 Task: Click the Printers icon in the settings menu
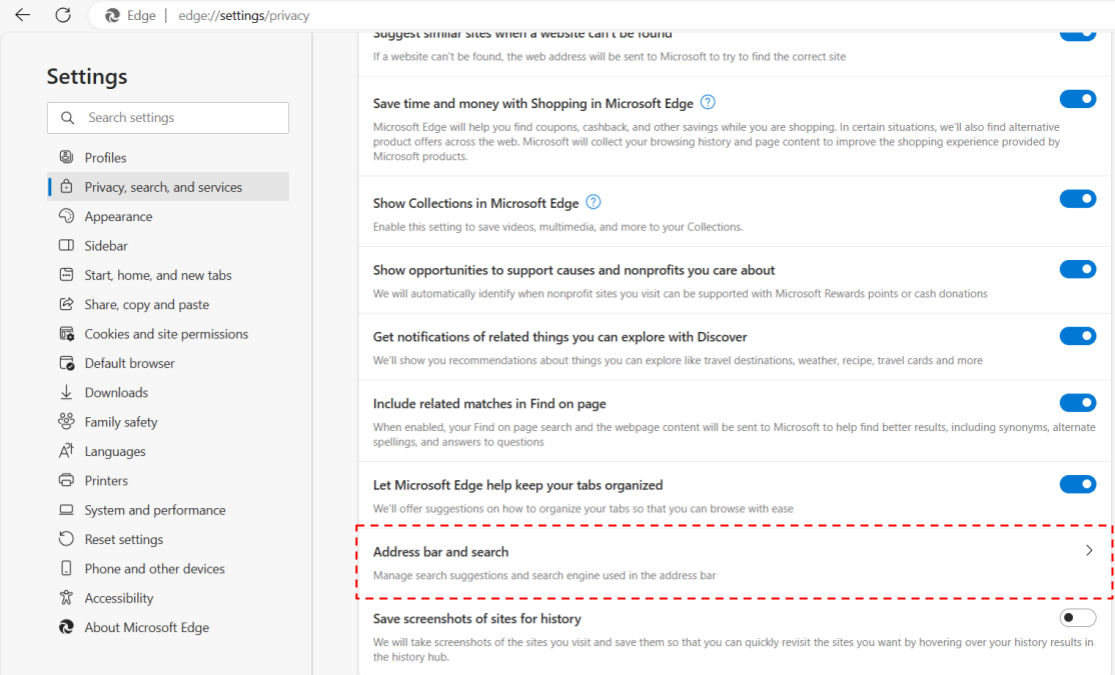pos(66,480)
